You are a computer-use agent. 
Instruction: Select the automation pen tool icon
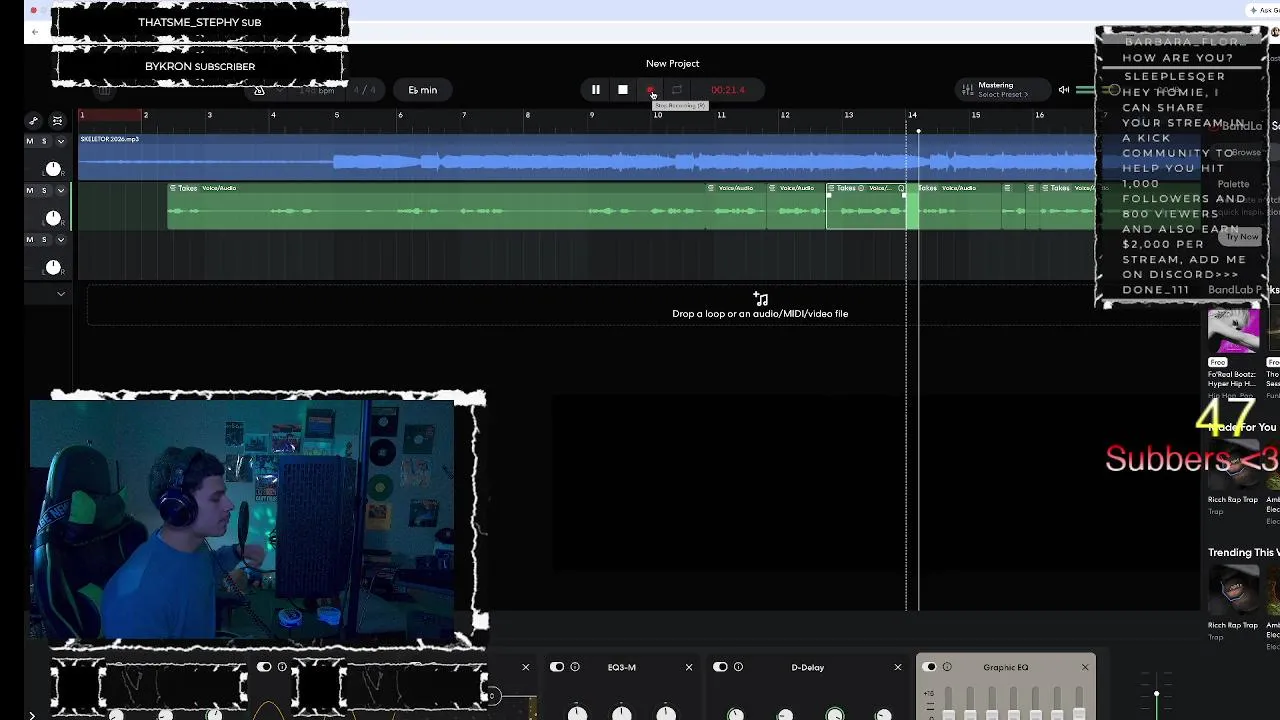33,121
